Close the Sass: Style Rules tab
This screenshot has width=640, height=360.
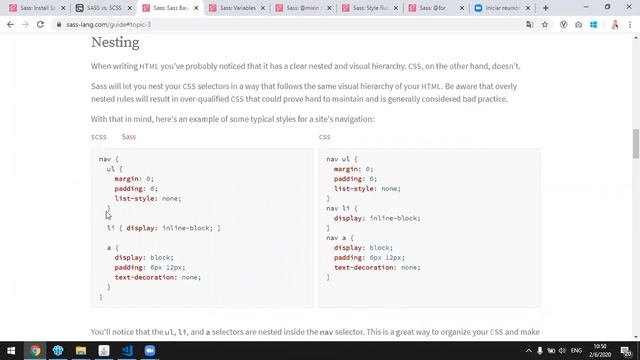point(396,8)
